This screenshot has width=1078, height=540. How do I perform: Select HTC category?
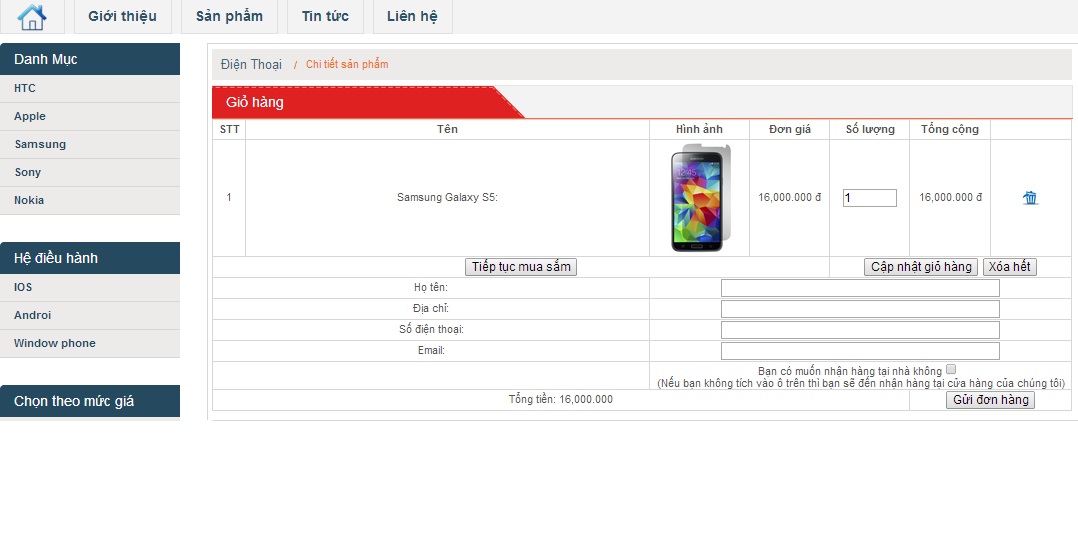(90, 89)
